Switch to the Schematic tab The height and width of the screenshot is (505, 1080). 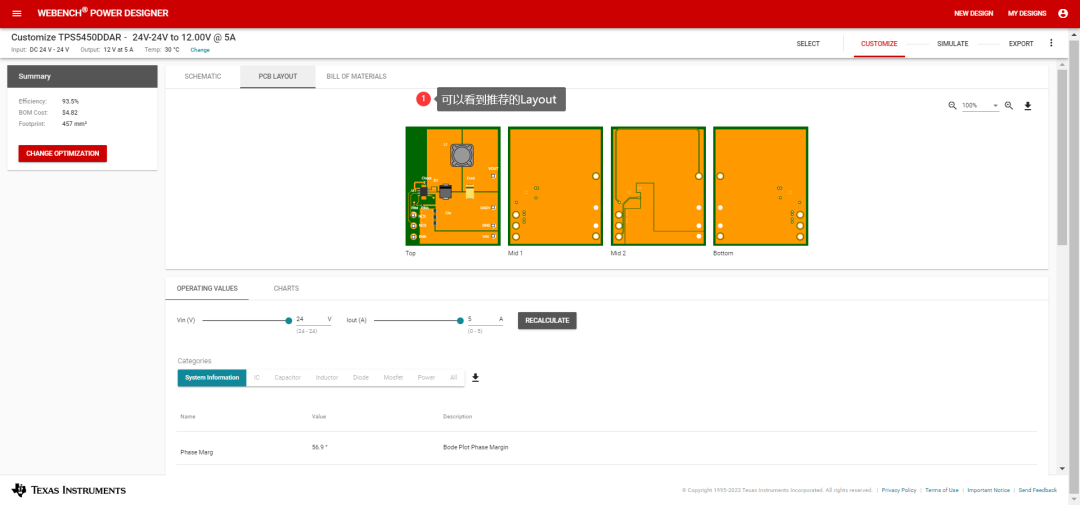[202, 76]
